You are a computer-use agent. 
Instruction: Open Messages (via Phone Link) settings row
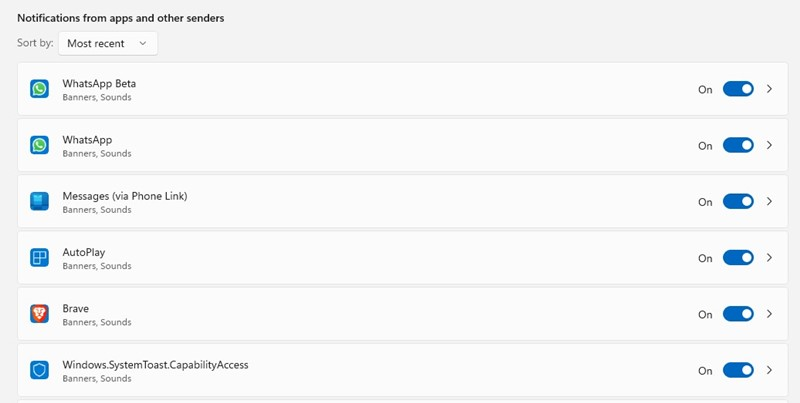tap(403, 202)
